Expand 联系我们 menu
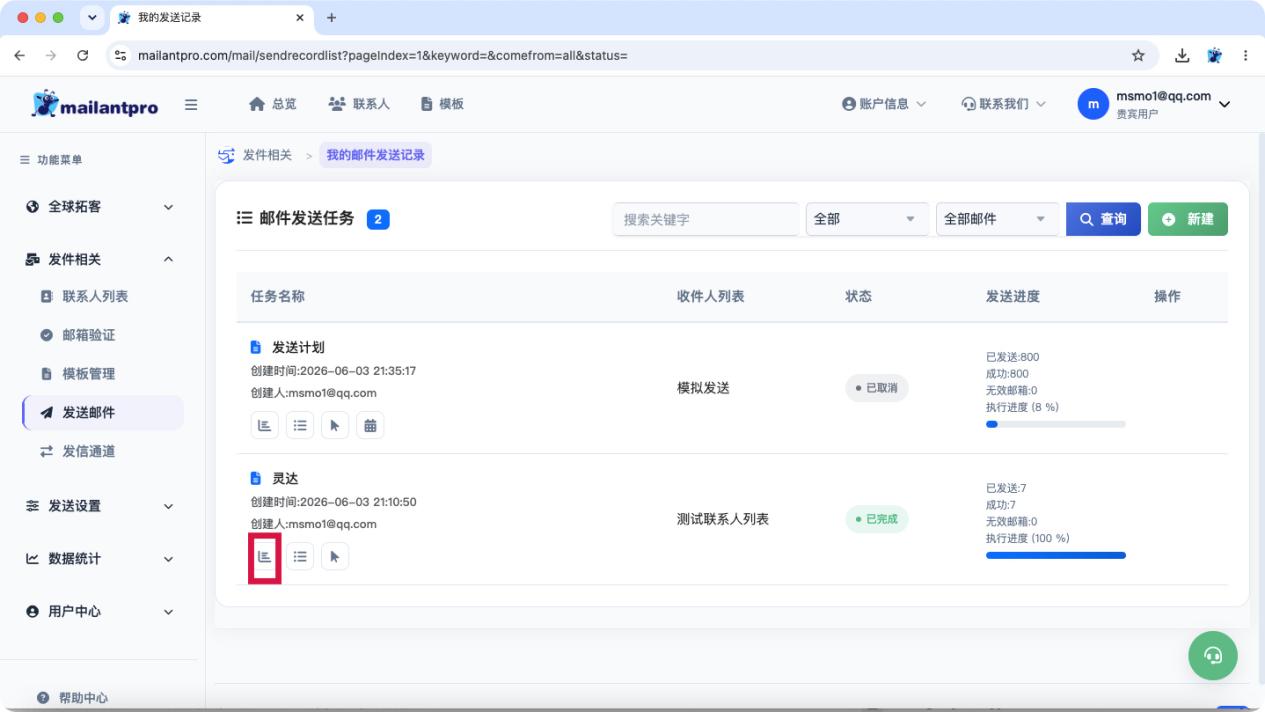 [x=1004, y=104]
